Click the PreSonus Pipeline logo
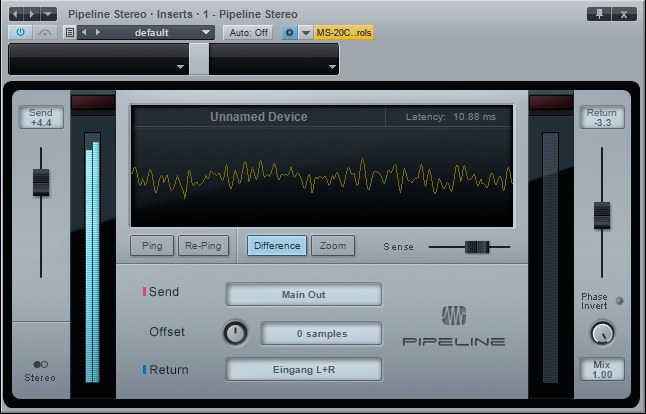The height and width of the screenshot is (414, 646). pos(454,326)
